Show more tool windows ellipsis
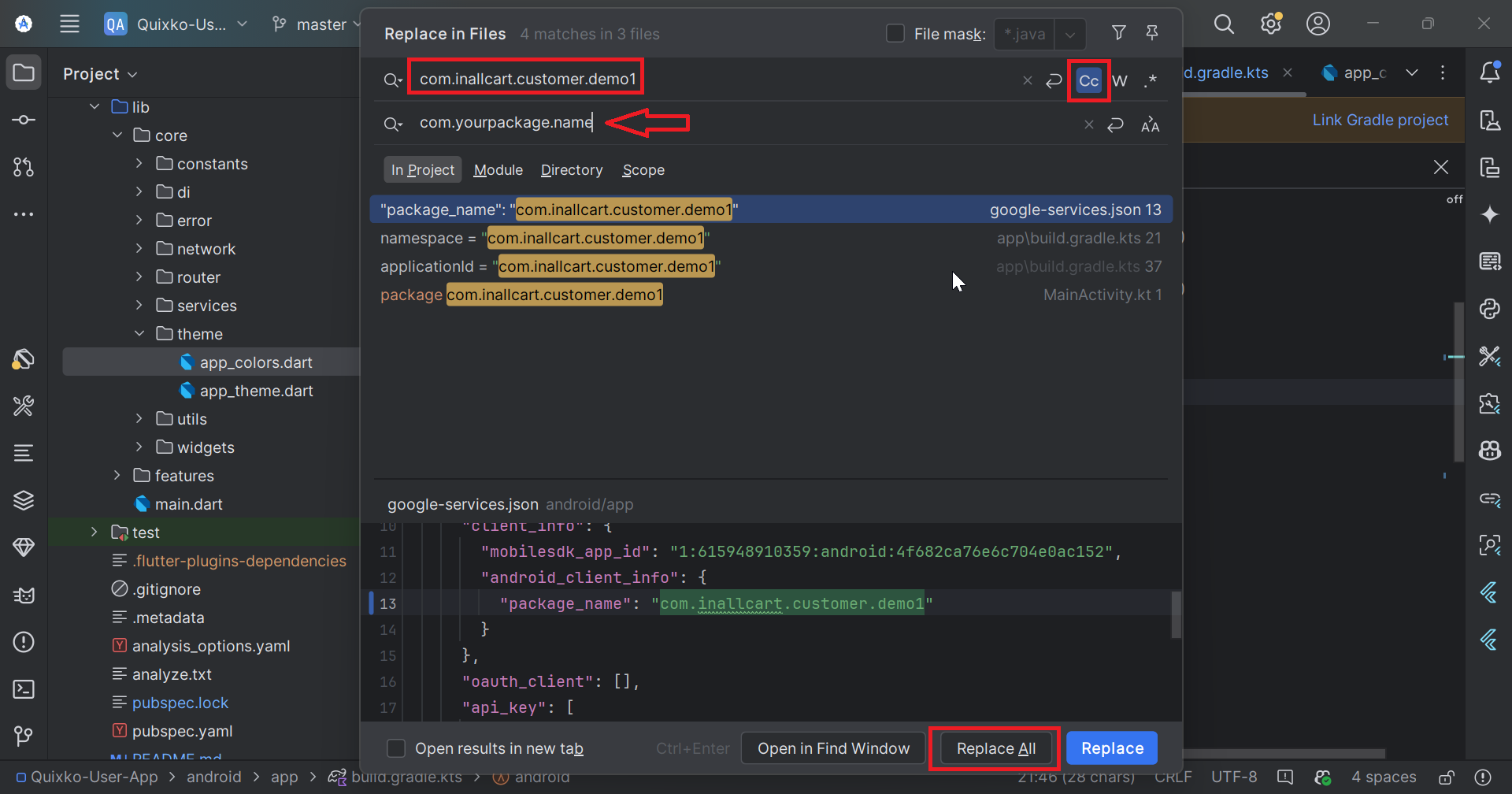 coord(24,214)
